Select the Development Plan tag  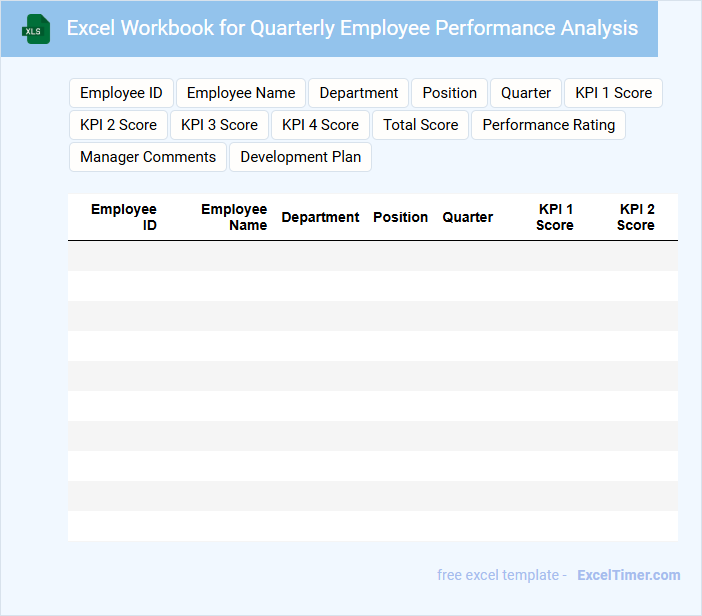pos(300,157)
